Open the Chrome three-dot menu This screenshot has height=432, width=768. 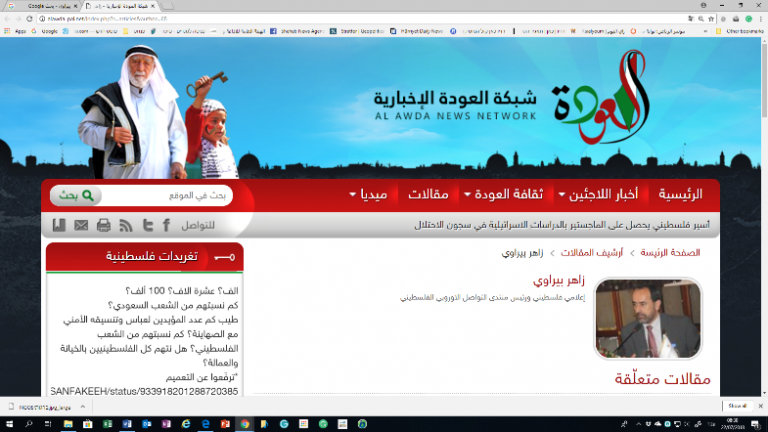click(761, 19)
